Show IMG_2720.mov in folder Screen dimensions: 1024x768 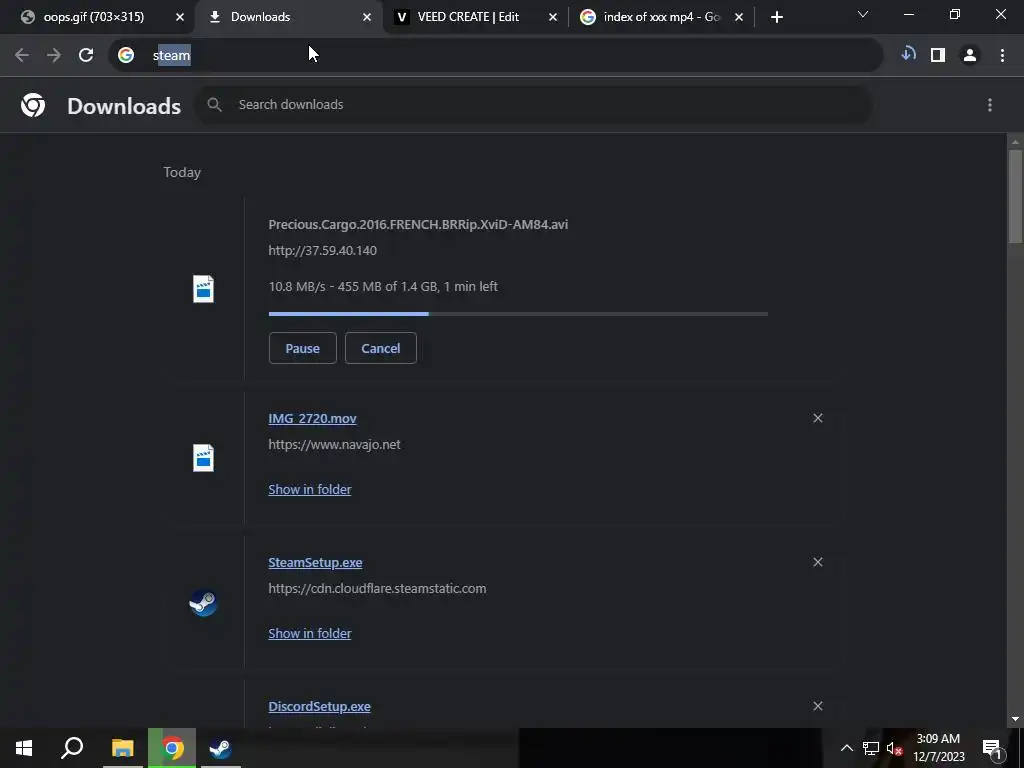coord(310,489)
